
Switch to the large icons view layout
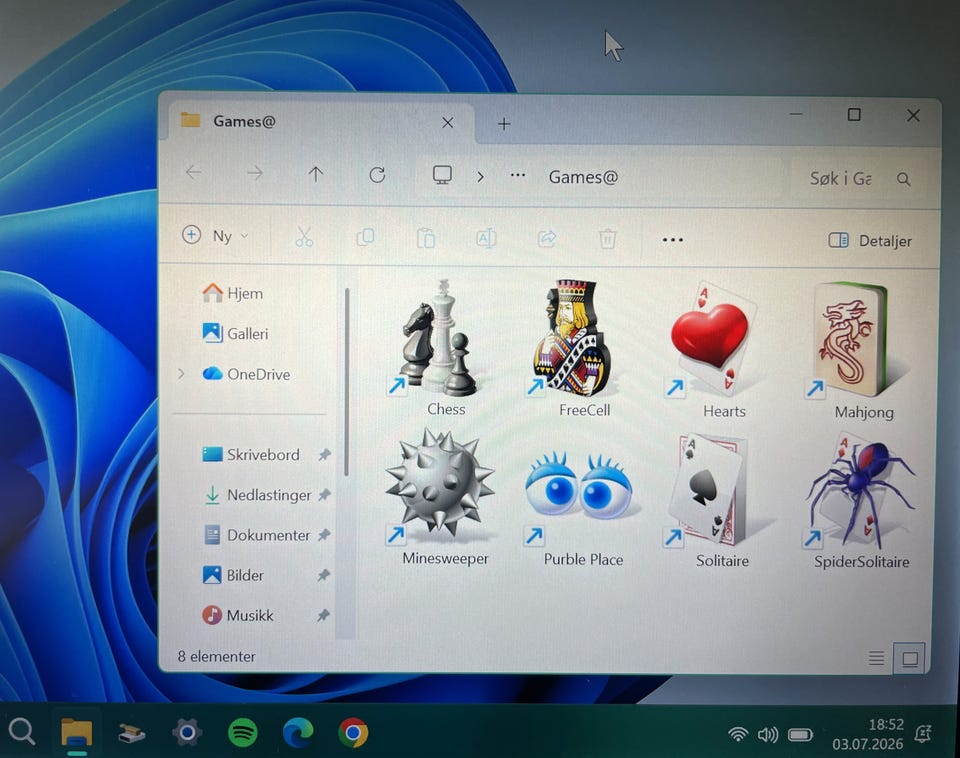pyautogui.click(x=910, y=659)
